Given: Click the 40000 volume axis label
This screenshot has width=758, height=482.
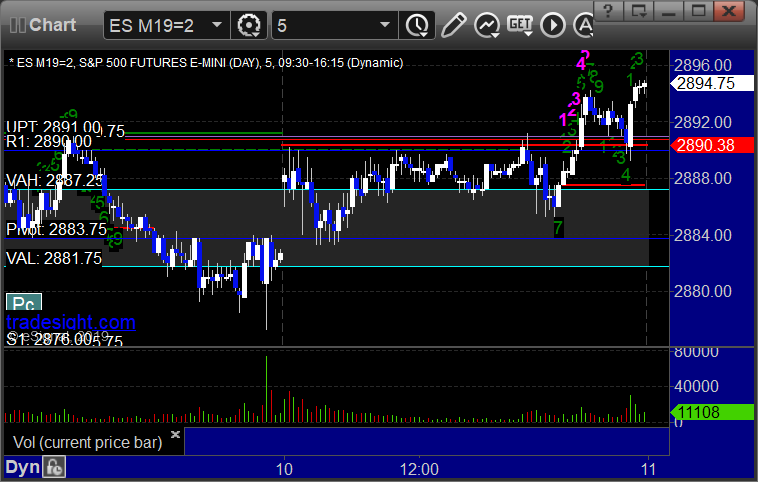Looking at the screenshot, I should pos(696,386).
